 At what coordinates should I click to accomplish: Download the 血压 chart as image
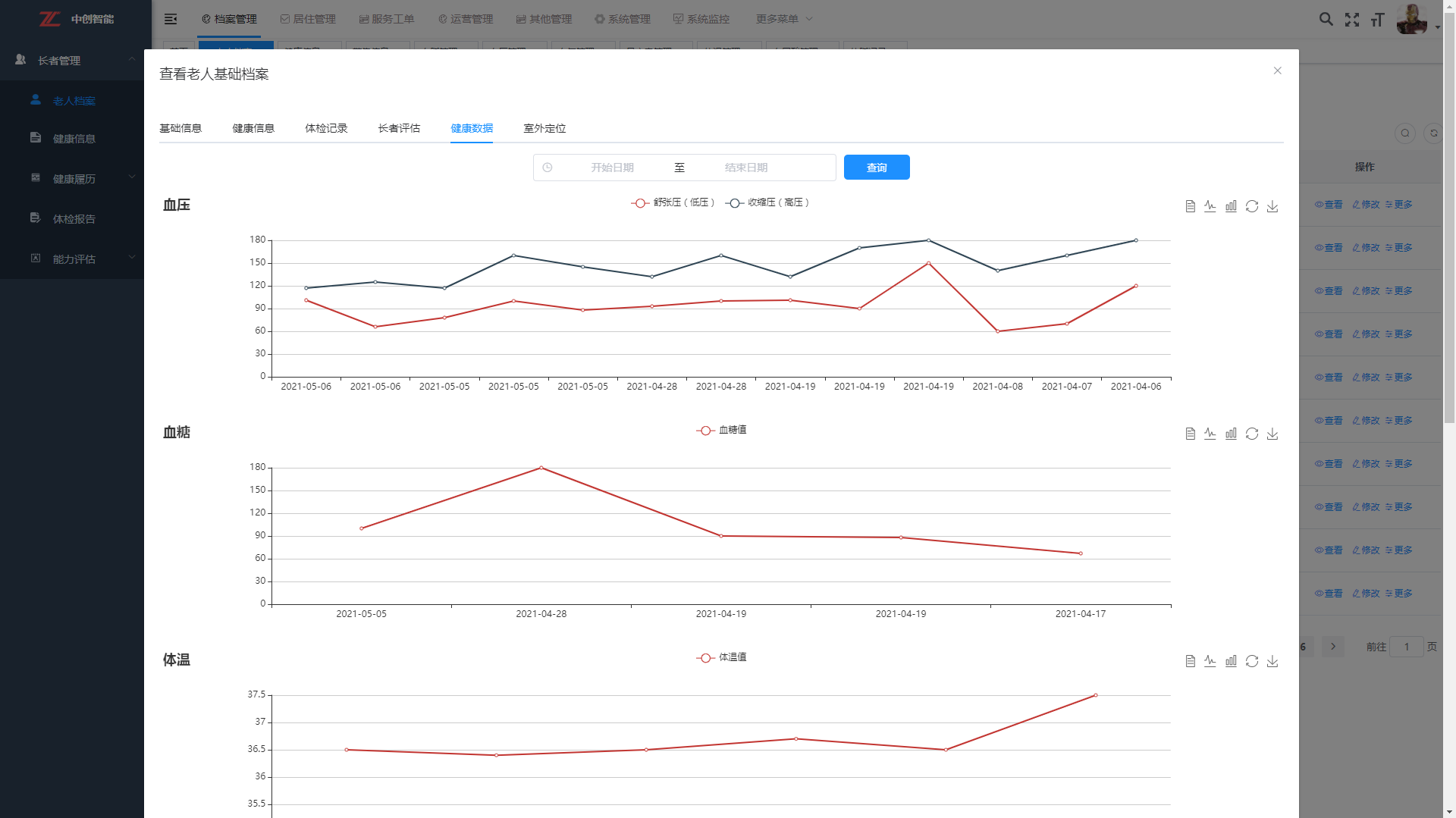tap(1272, 206)
